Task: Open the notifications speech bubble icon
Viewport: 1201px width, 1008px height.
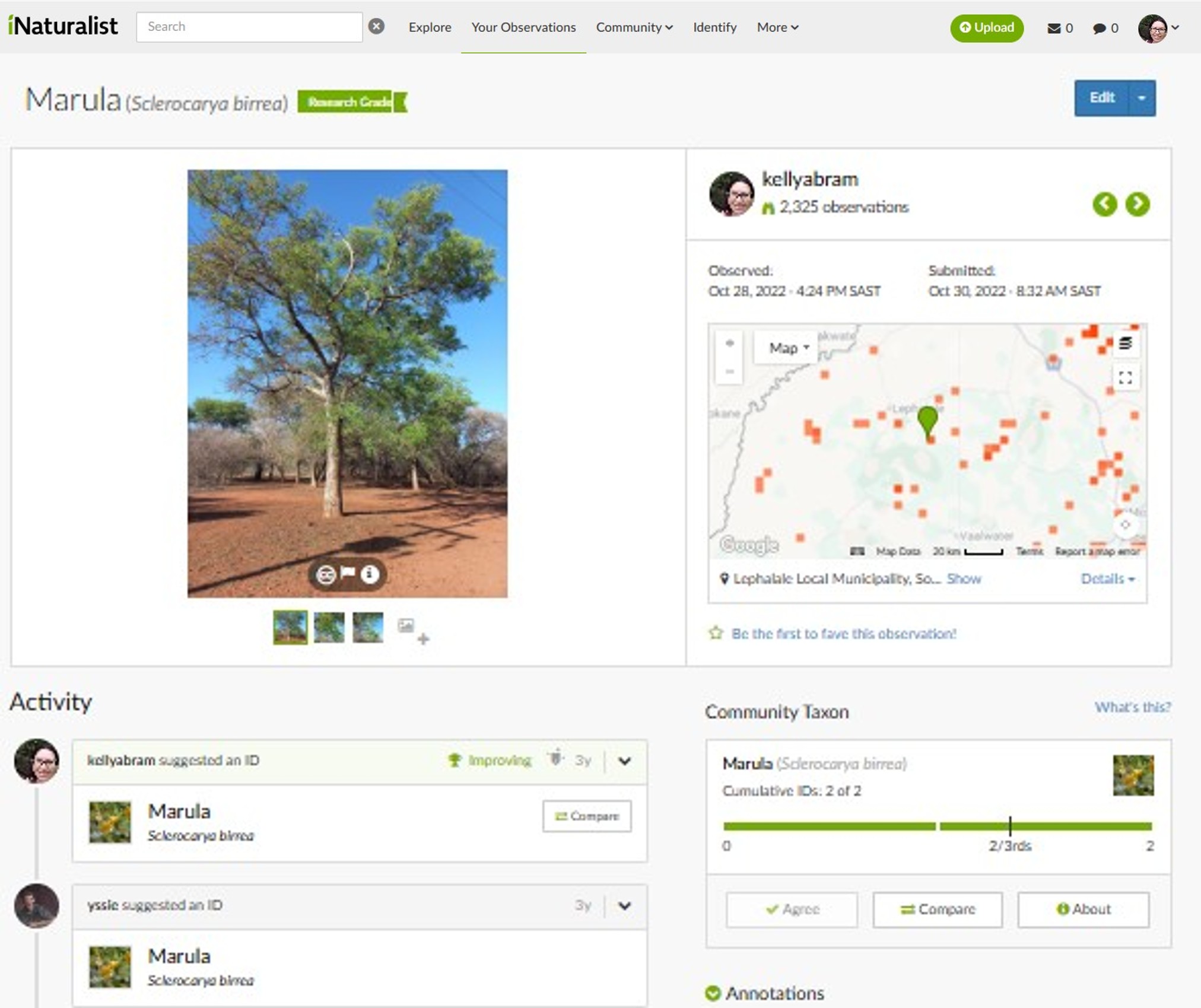Action: click(x=1099, y=28)
